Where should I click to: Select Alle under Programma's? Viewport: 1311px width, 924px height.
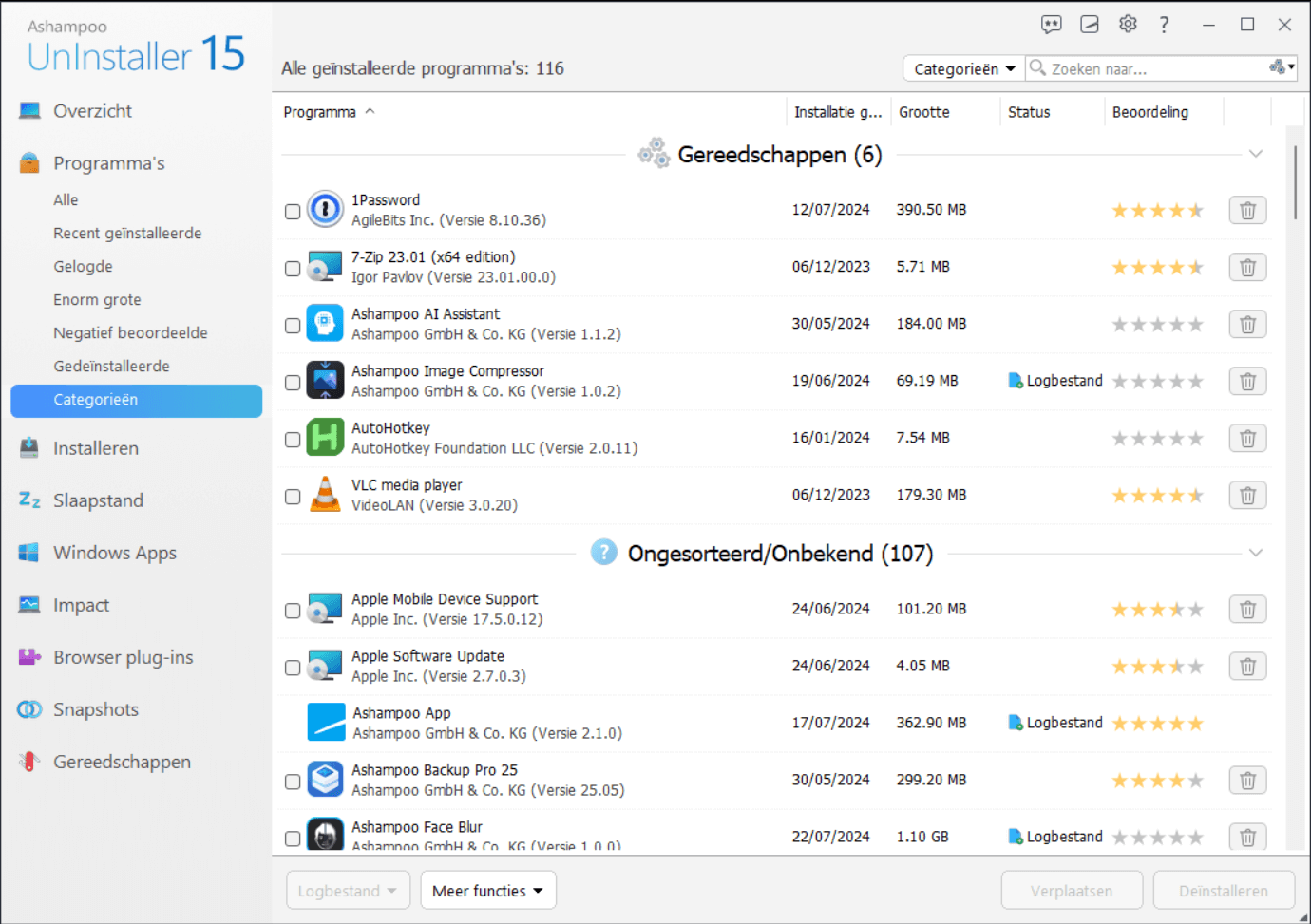click(66, 199)
